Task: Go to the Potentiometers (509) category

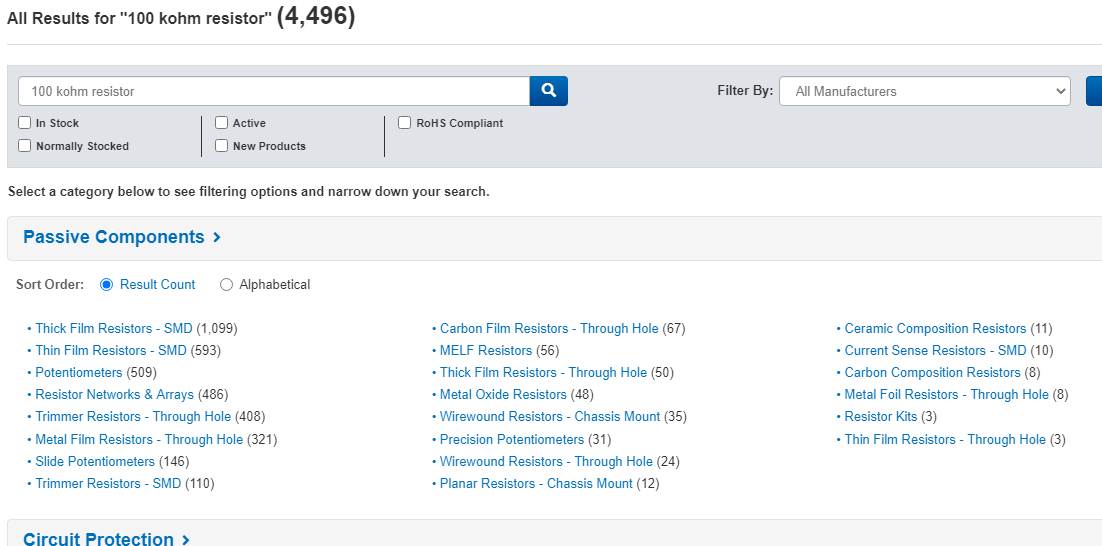Action: click(x=79, y=372)
